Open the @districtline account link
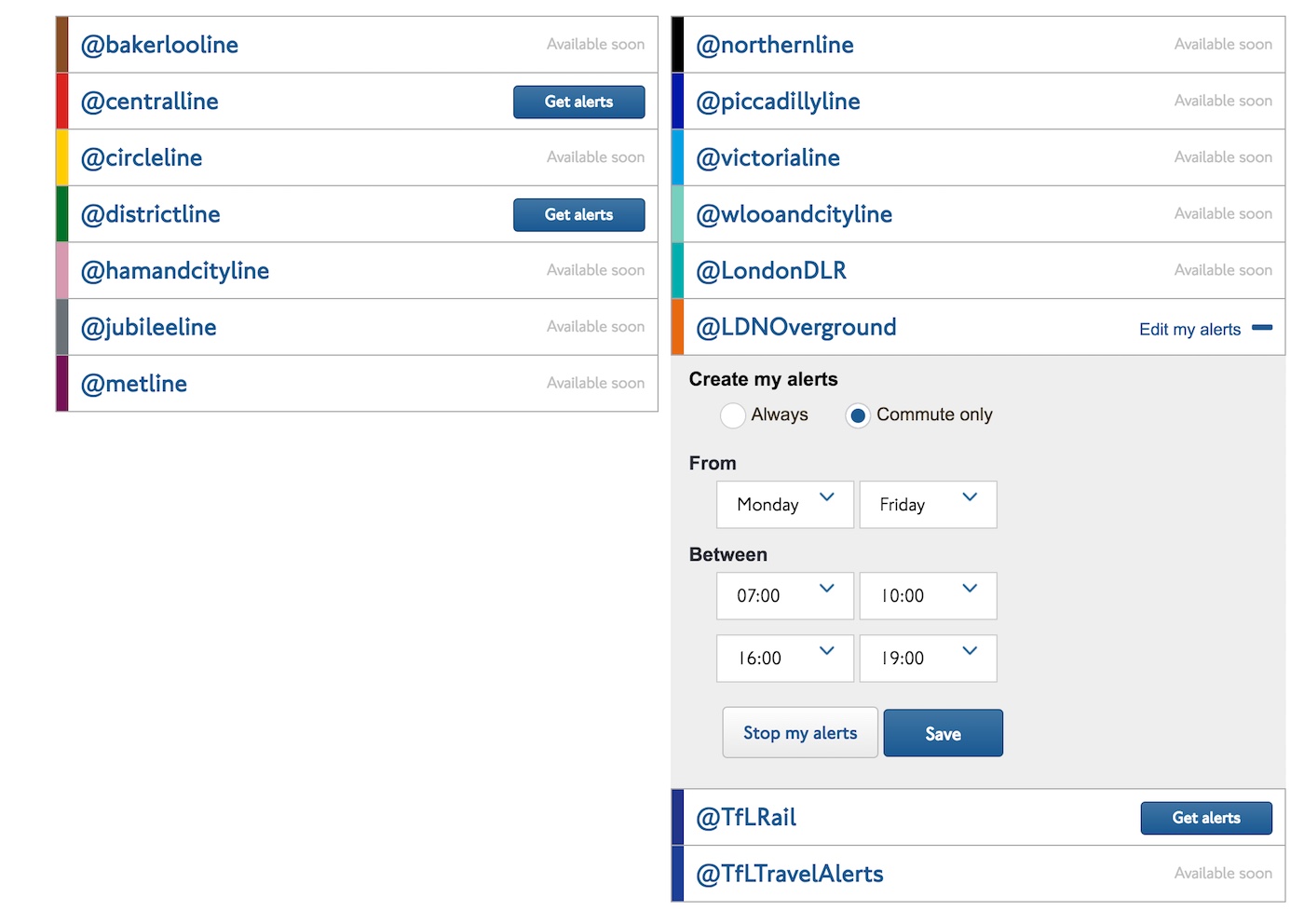Viewport: 1304px width, 924px height. pyautogui.click(x=150, y=214)
